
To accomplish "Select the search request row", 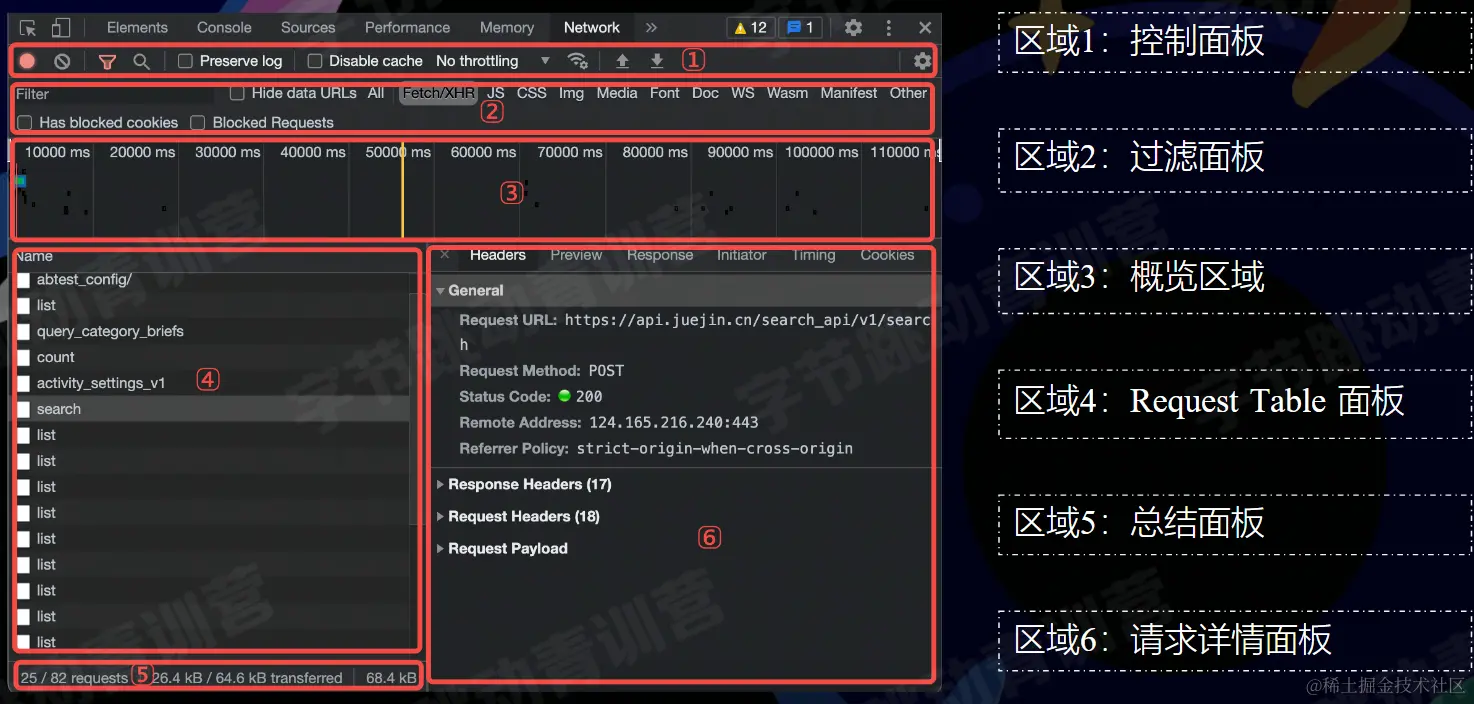I will click(x=212, y=409).
